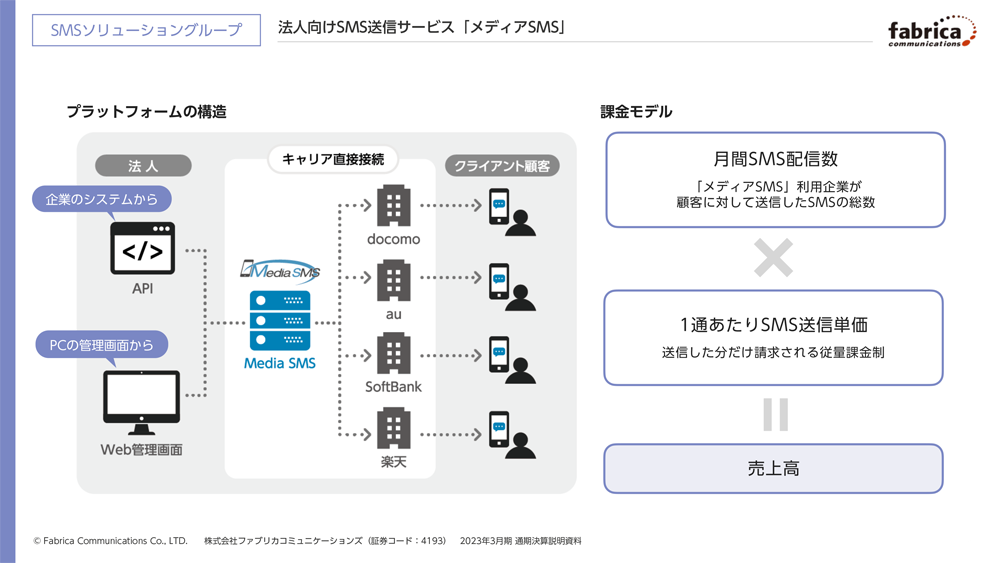The width and height of the screenshot is (1000, 563).
Task: Click the 売上高 result box
Action: [773, 469]
